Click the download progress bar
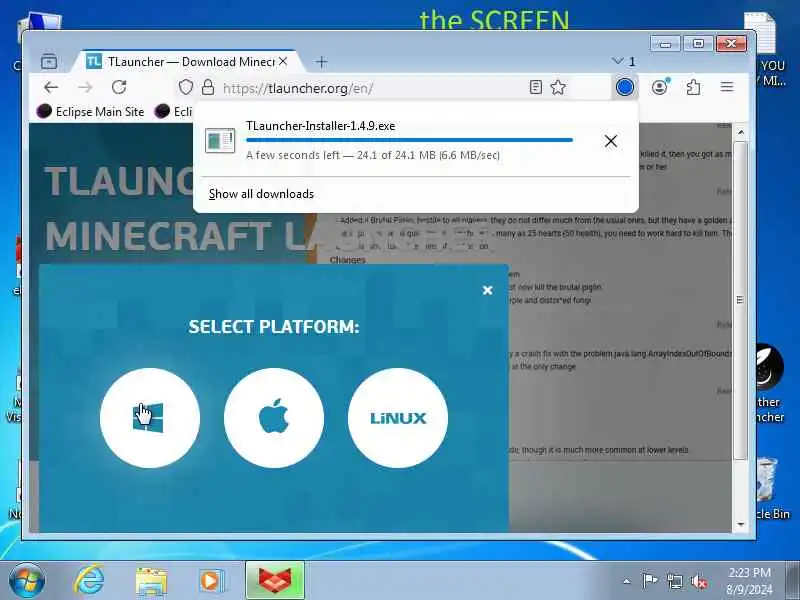This screenshot has width=800, height=600. (409, 140)
